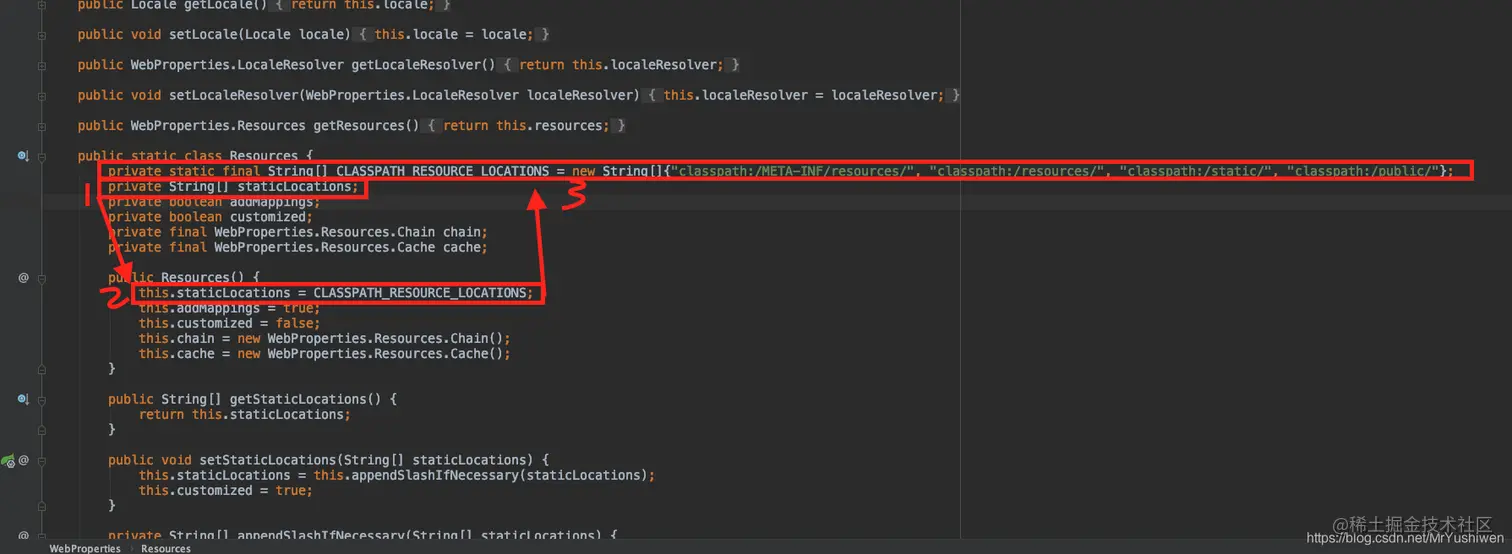The image size is (1512, 554).
Task: Click the @ gutter icon beside setStaticLocations
Action: [x=23, y=460]
